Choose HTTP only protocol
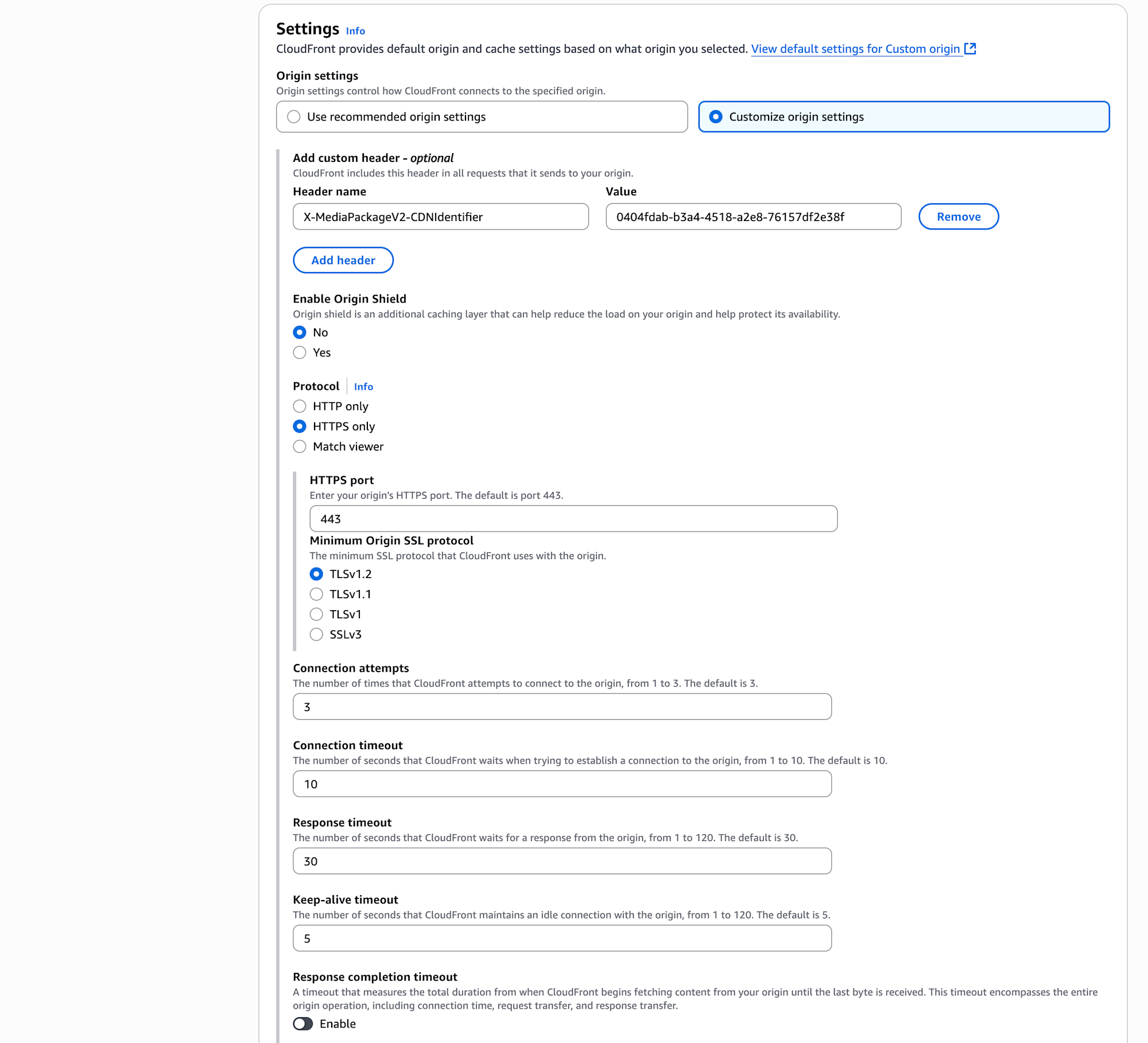 (300, 406)
